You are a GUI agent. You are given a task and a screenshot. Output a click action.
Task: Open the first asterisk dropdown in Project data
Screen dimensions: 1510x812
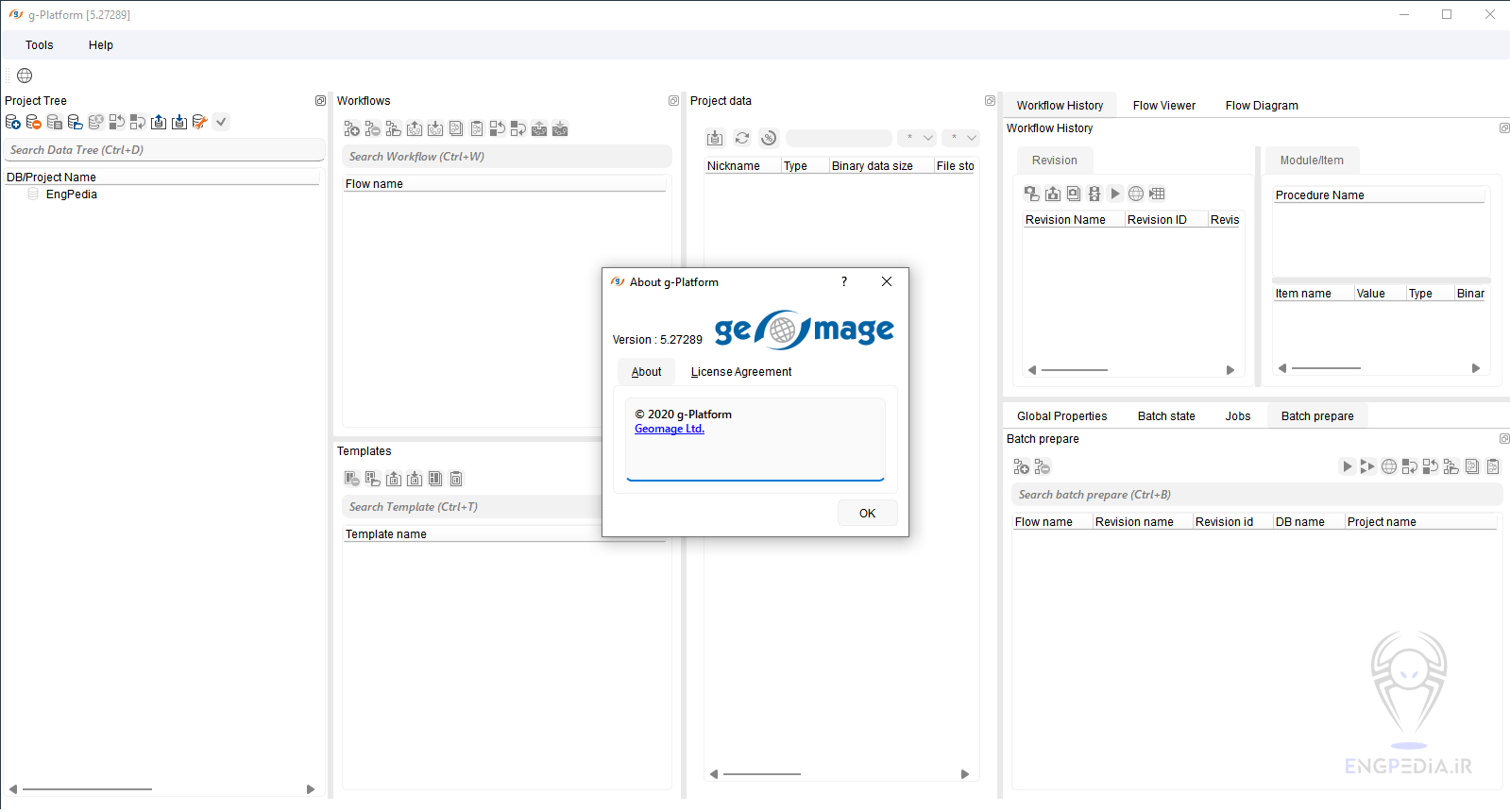tap(916, 138)
